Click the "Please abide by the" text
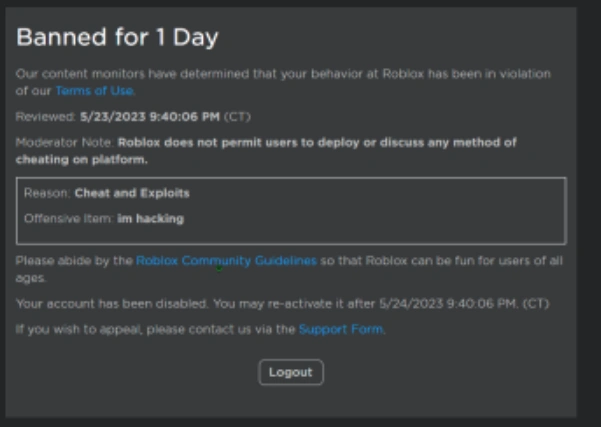Screen dimensions: 601x427 [74, 261]
